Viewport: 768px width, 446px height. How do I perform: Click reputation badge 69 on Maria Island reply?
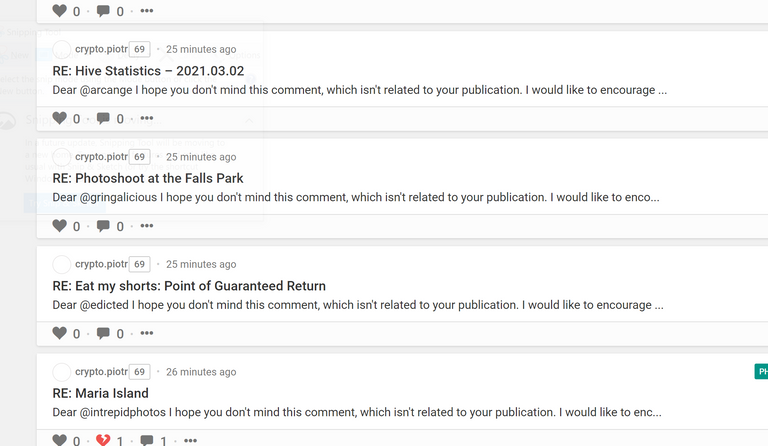(x=140, y=372)
